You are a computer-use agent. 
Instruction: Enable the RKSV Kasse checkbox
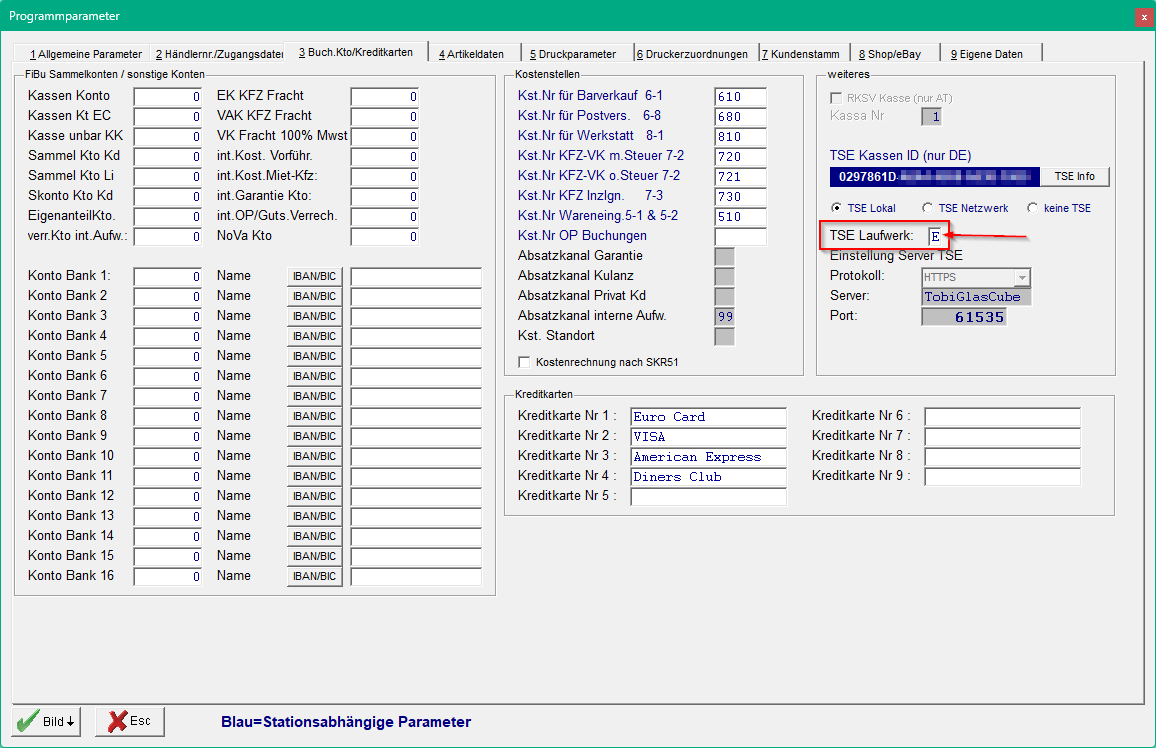point(836,98)
